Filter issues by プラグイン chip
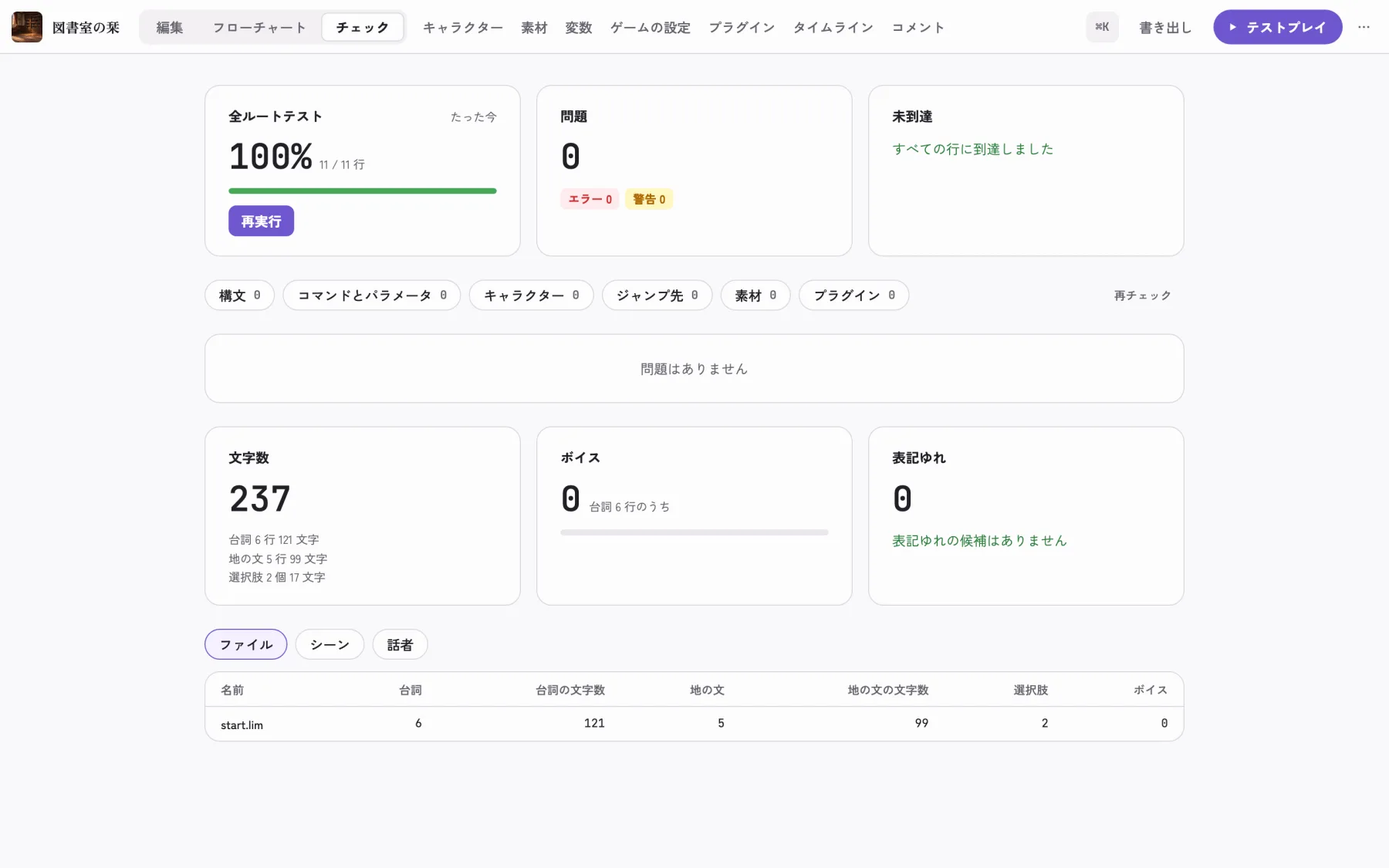 pyautogui.click(x=854, y=296)
